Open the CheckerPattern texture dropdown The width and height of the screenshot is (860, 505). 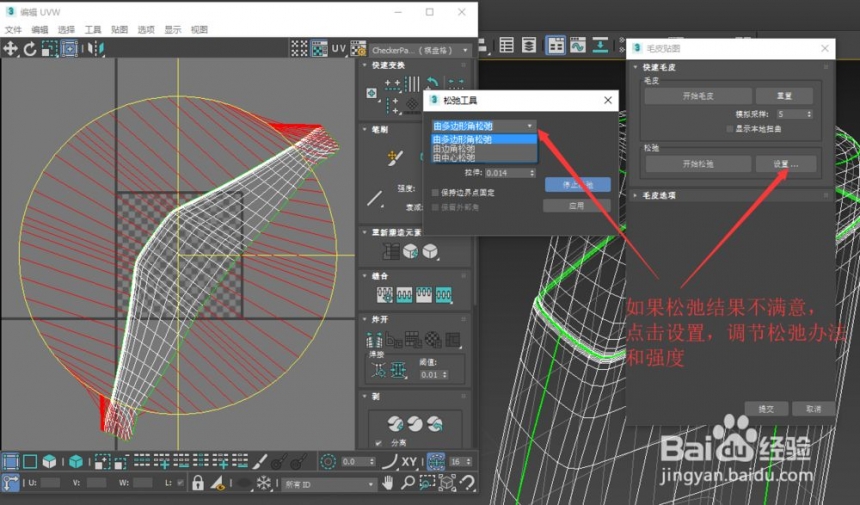[x=421, y=50]
